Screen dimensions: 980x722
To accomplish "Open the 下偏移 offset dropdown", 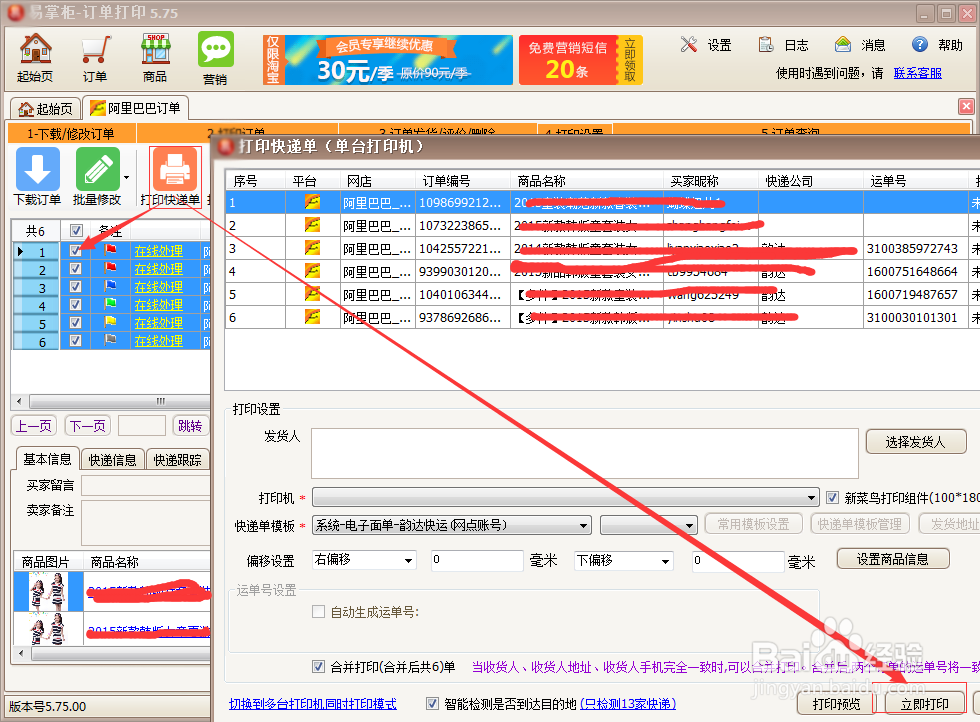I will [x=624, y=560].
